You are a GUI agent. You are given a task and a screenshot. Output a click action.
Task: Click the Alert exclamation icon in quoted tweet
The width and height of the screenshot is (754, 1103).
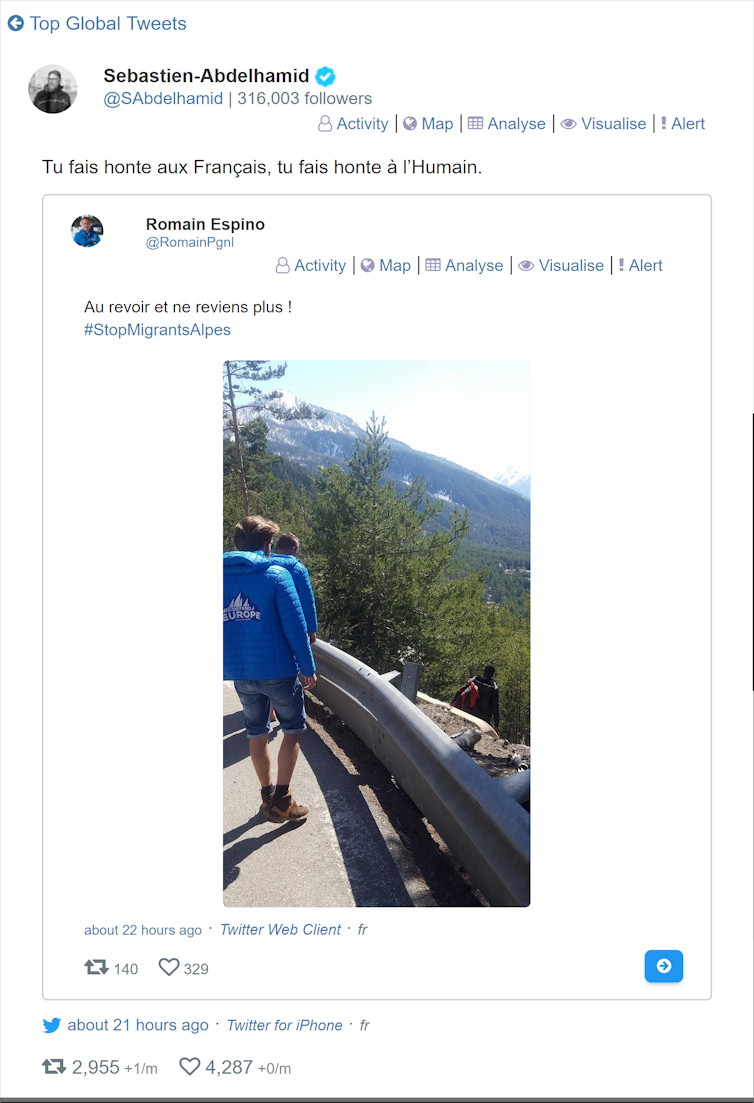tap(622, 265)
